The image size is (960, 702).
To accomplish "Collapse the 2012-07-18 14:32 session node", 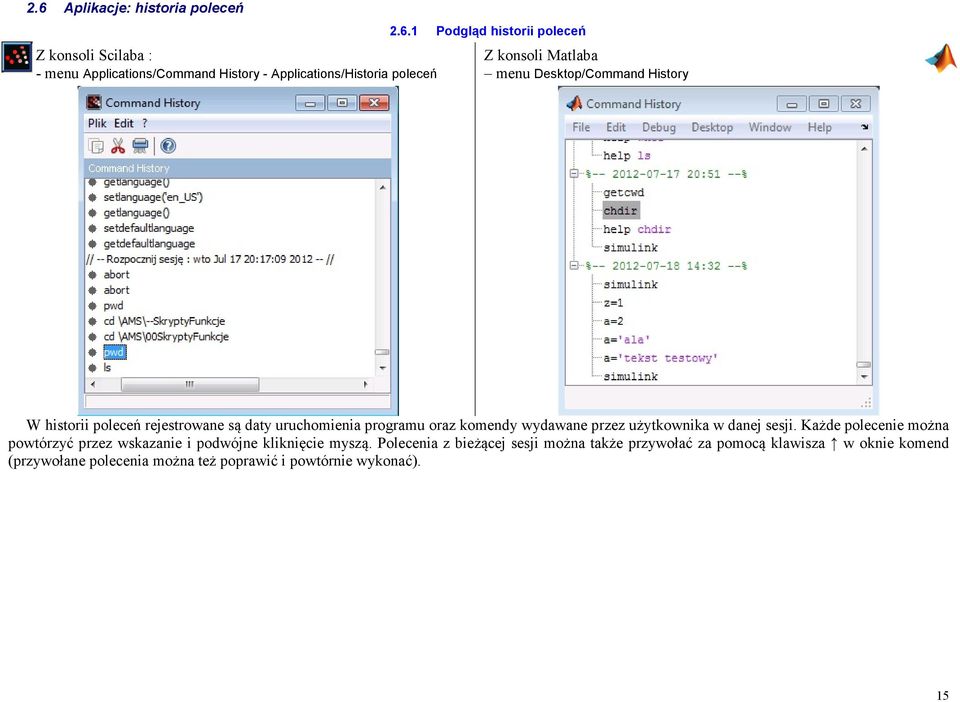I will click(574, 266).
